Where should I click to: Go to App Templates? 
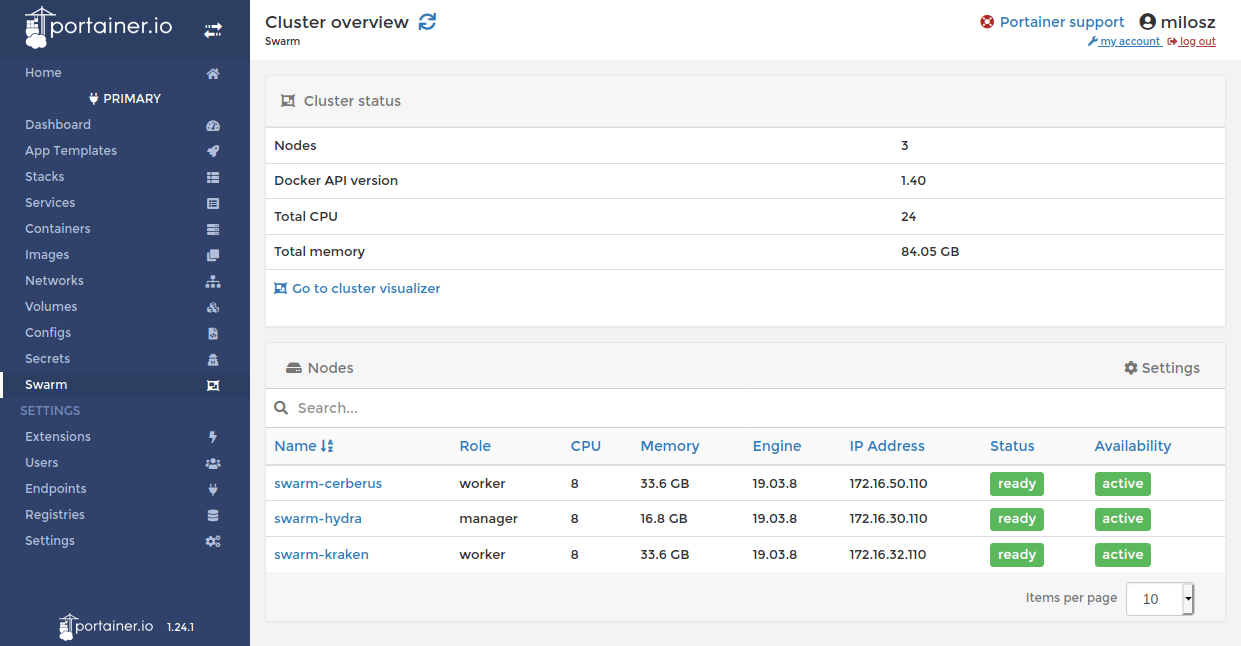click(x=71, y=151)
